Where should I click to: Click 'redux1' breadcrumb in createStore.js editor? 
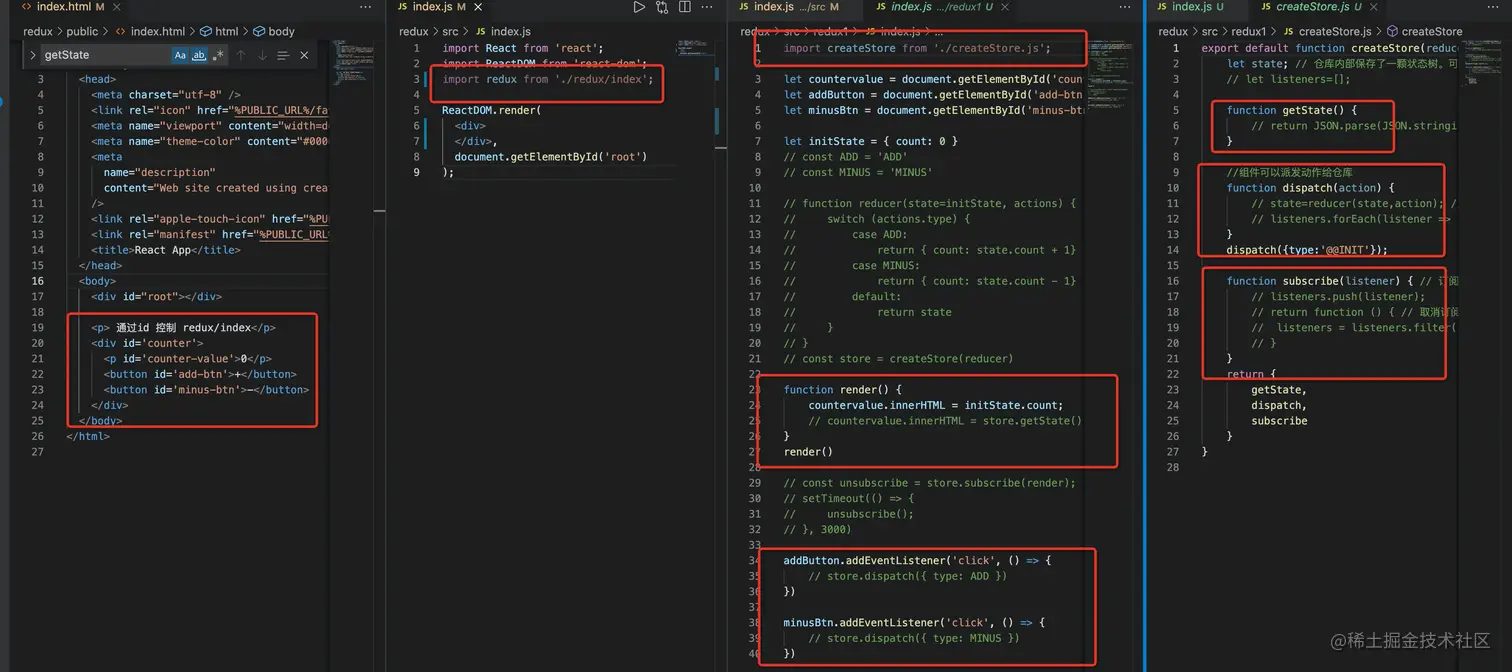point(1249,32)
